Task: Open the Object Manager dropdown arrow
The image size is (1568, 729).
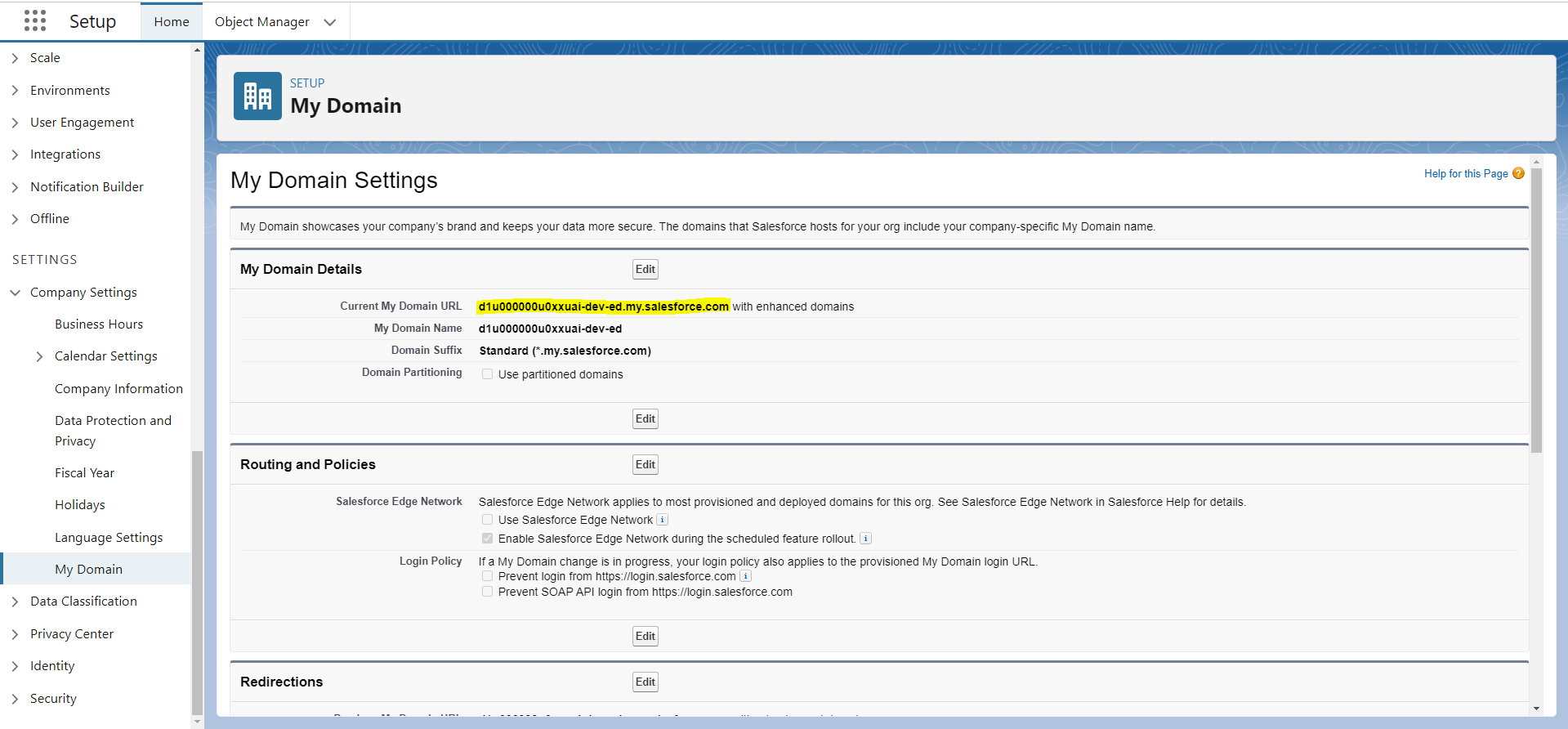Action: (330, 22)
